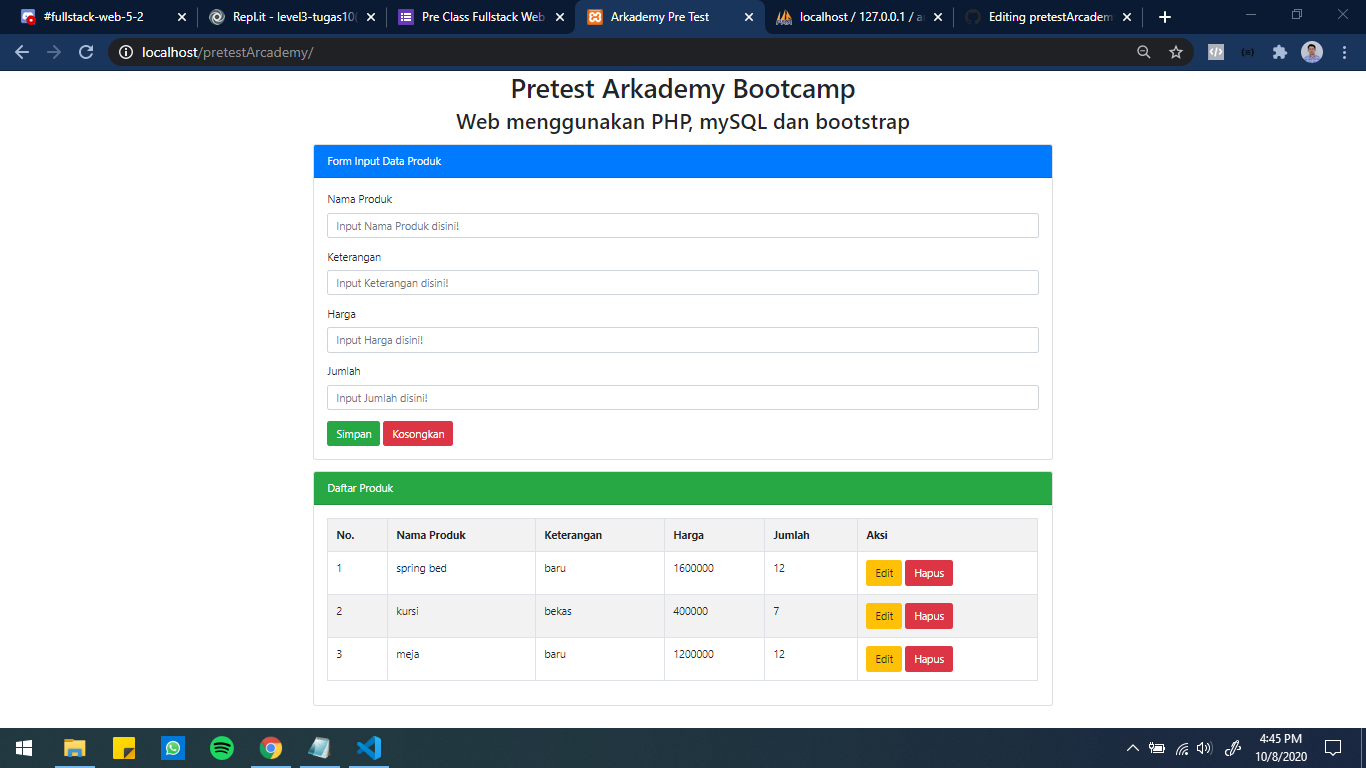This screenshot has height=768, width=1366.
Task: Focus the Keterangan input field
Action: tap(683, 283)
